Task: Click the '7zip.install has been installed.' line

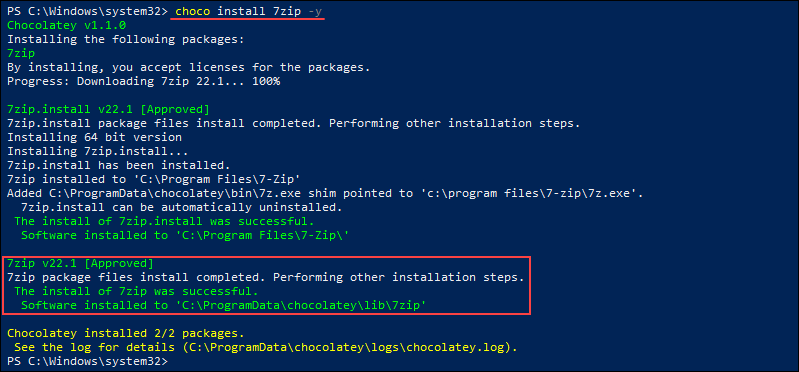Action: 119,166
